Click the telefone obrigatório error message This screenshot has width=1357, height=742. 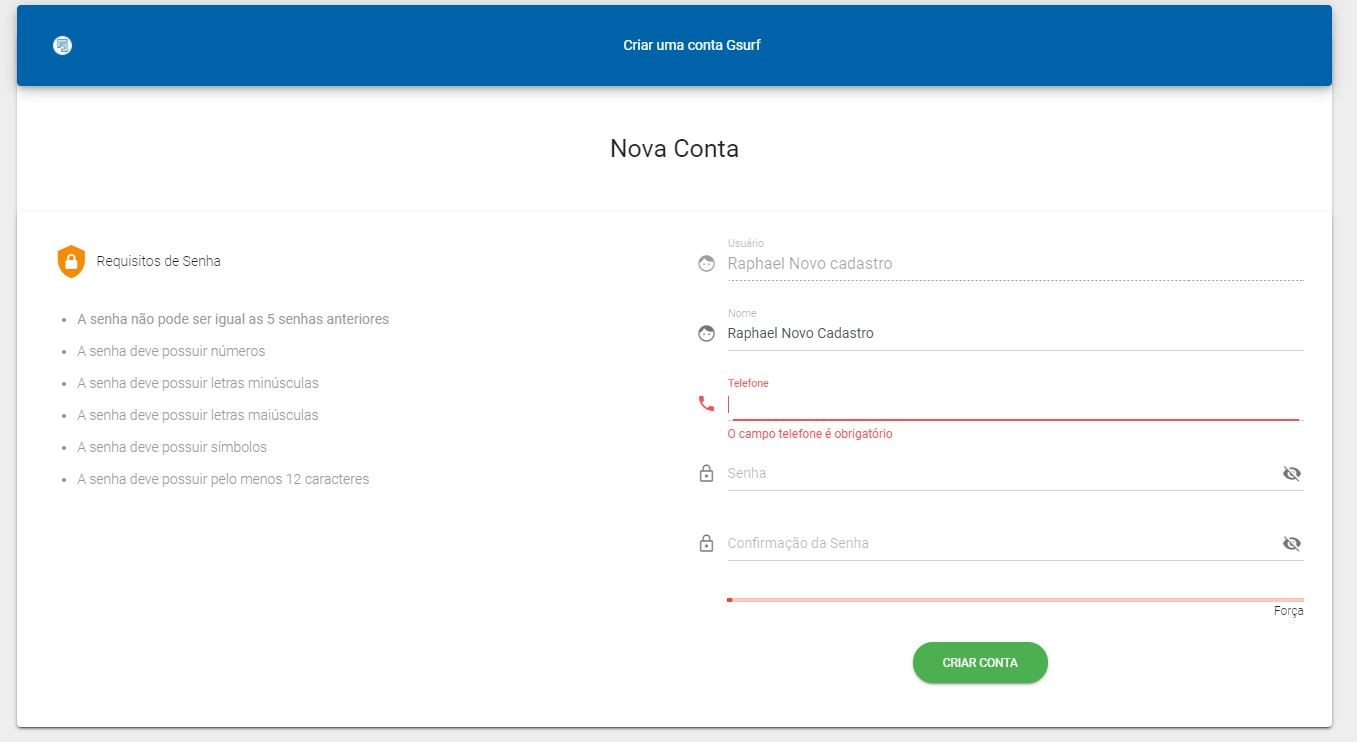point(810,434)
